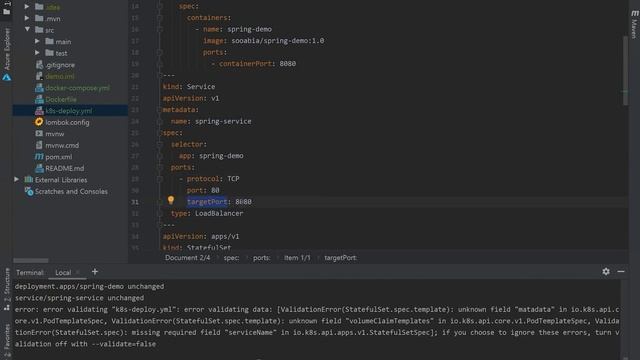Click the .idea folder icon
The height and width of the screenshot is (360, 640).
(39, 7)
